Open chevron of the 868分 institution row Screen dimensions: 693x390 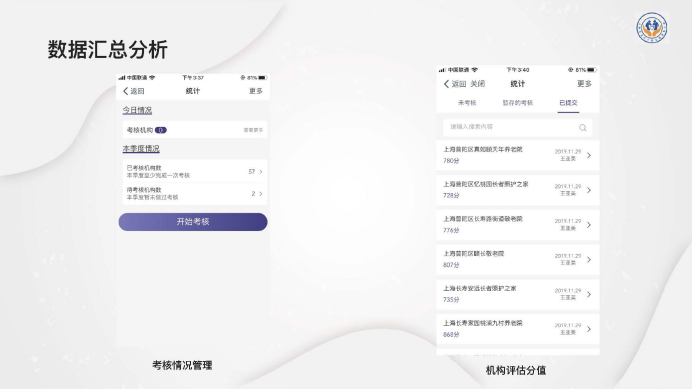click(589, 329)
